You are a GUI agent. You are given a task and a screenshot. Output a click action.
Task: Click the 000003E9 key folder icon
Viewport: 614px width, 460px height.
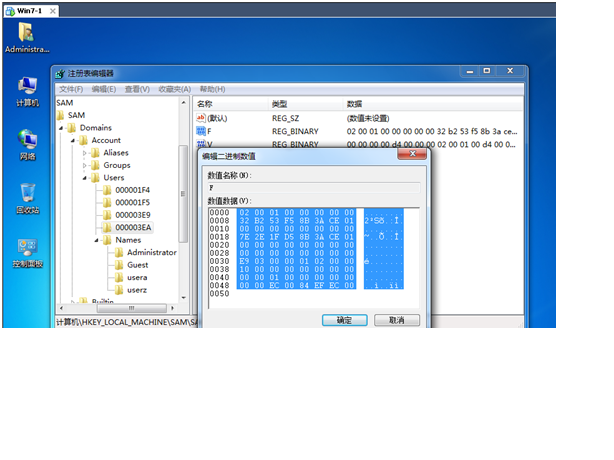(107, 215)
